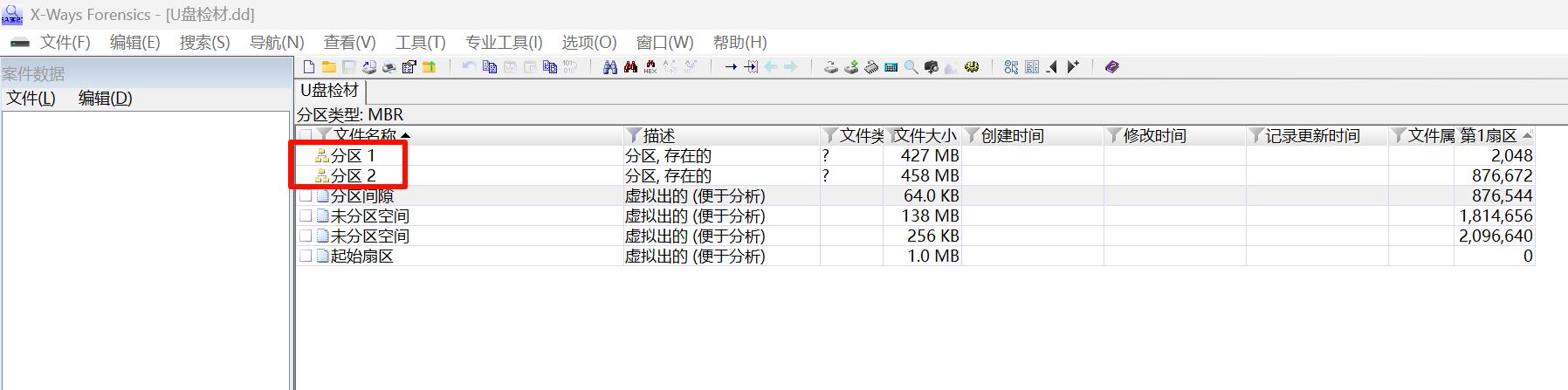Click the Open Disk drive icon
Screen dimensions: 1568x390
pos(830,67)
